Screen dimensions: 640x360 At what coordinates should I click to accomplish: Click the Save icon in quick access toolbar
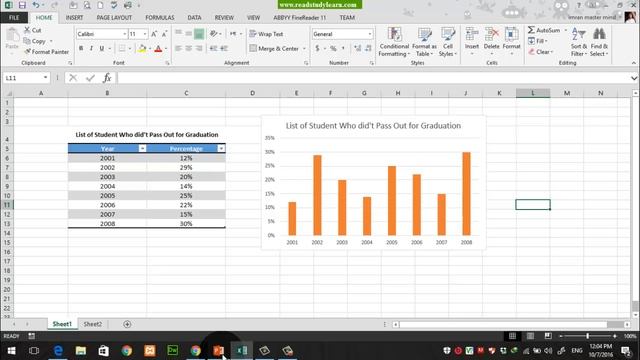22,5
